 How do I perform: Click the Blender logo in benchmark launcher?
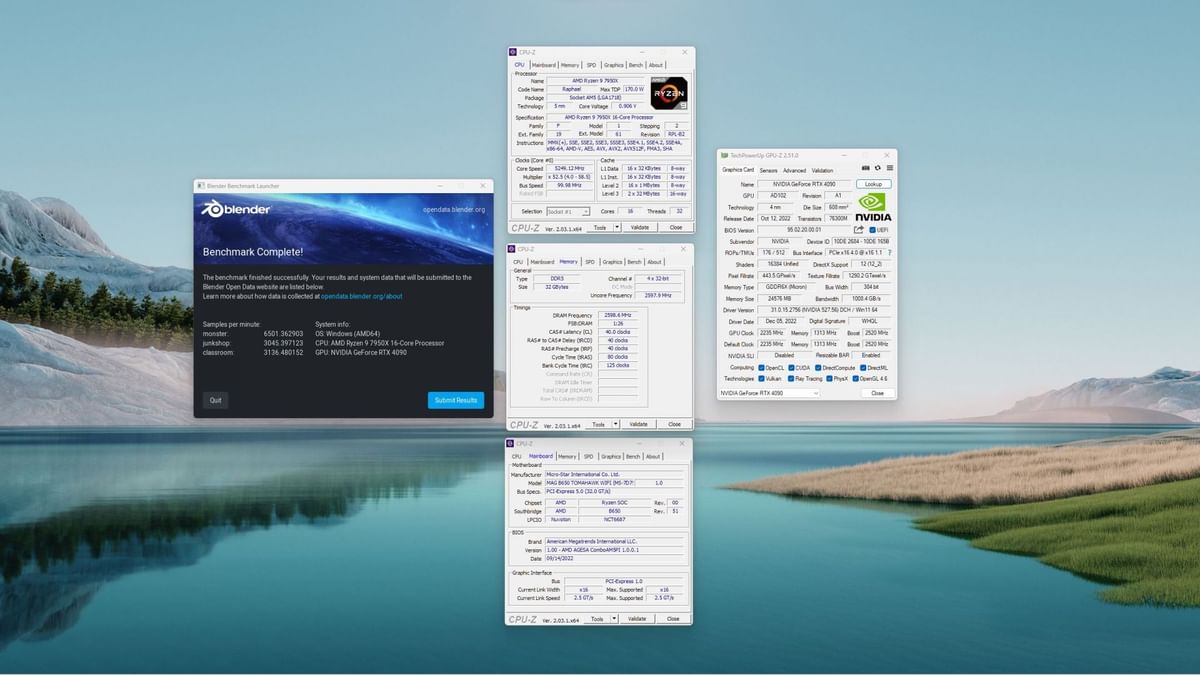pyautogui.click(x=232, y=209)
